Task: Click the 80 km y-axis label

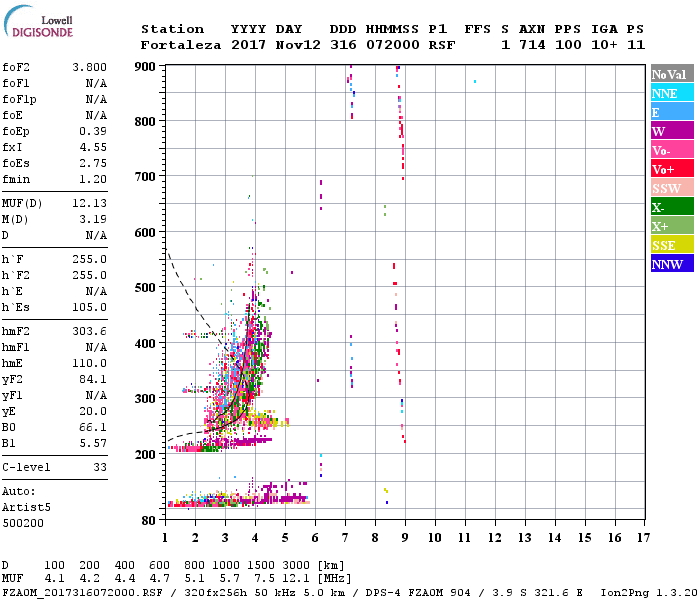Action: (149, 521)
